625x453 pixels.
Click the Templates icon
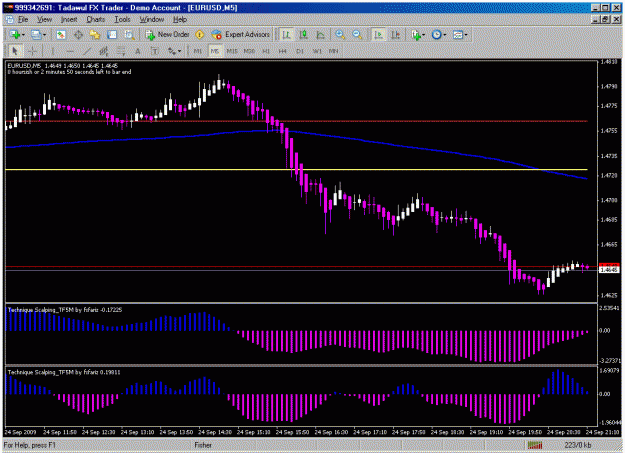click(458, 35)
